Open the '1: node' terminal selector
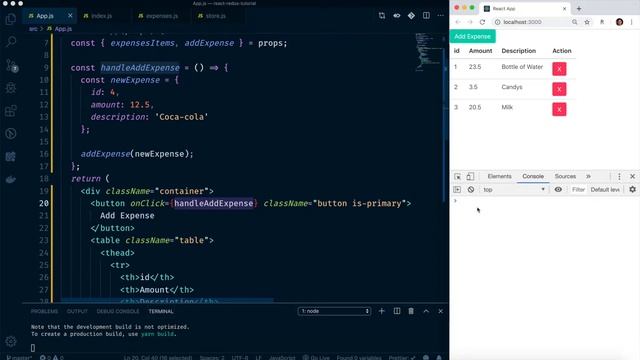Viewport: 640px width, 360px height. [334, 311]
